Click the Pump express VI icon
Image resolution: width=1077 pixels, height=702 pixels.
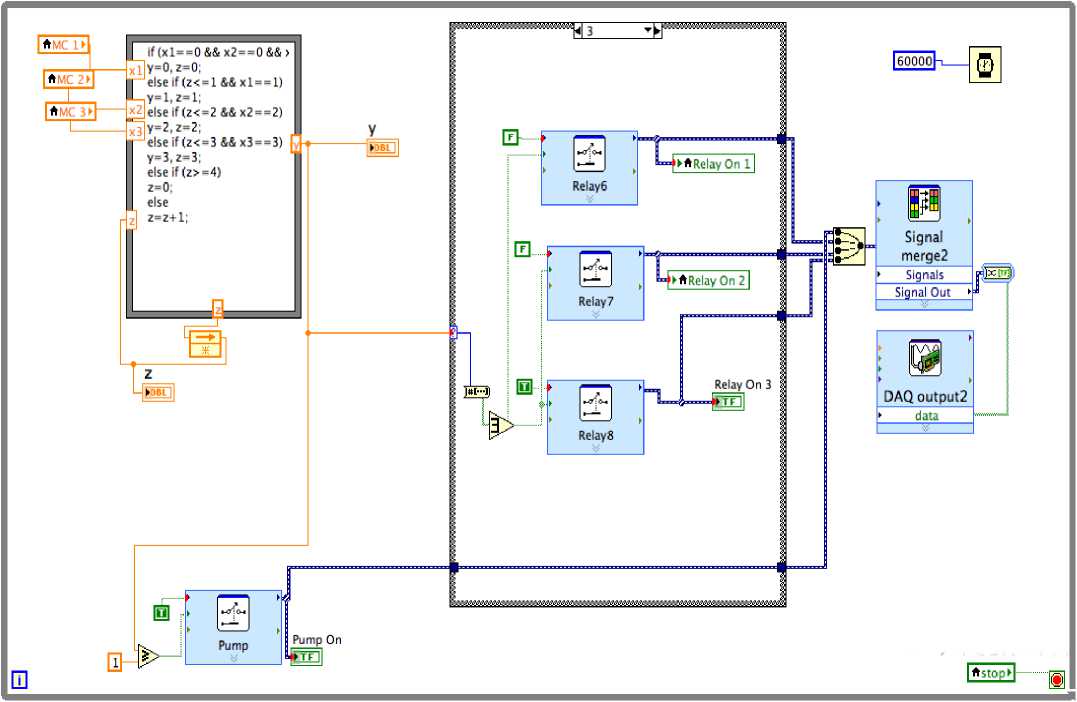(x=233, y=615)
